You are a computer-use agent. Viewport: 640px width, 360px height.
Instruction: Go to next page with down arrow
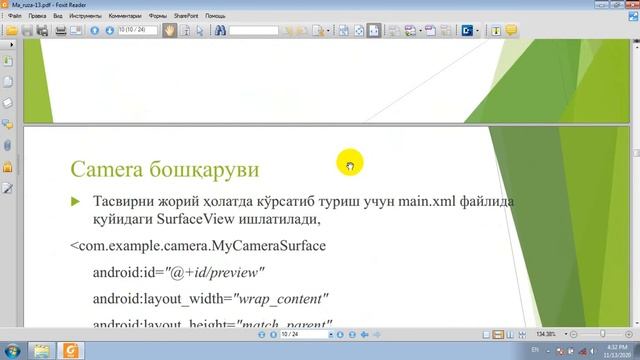[109, 31]
